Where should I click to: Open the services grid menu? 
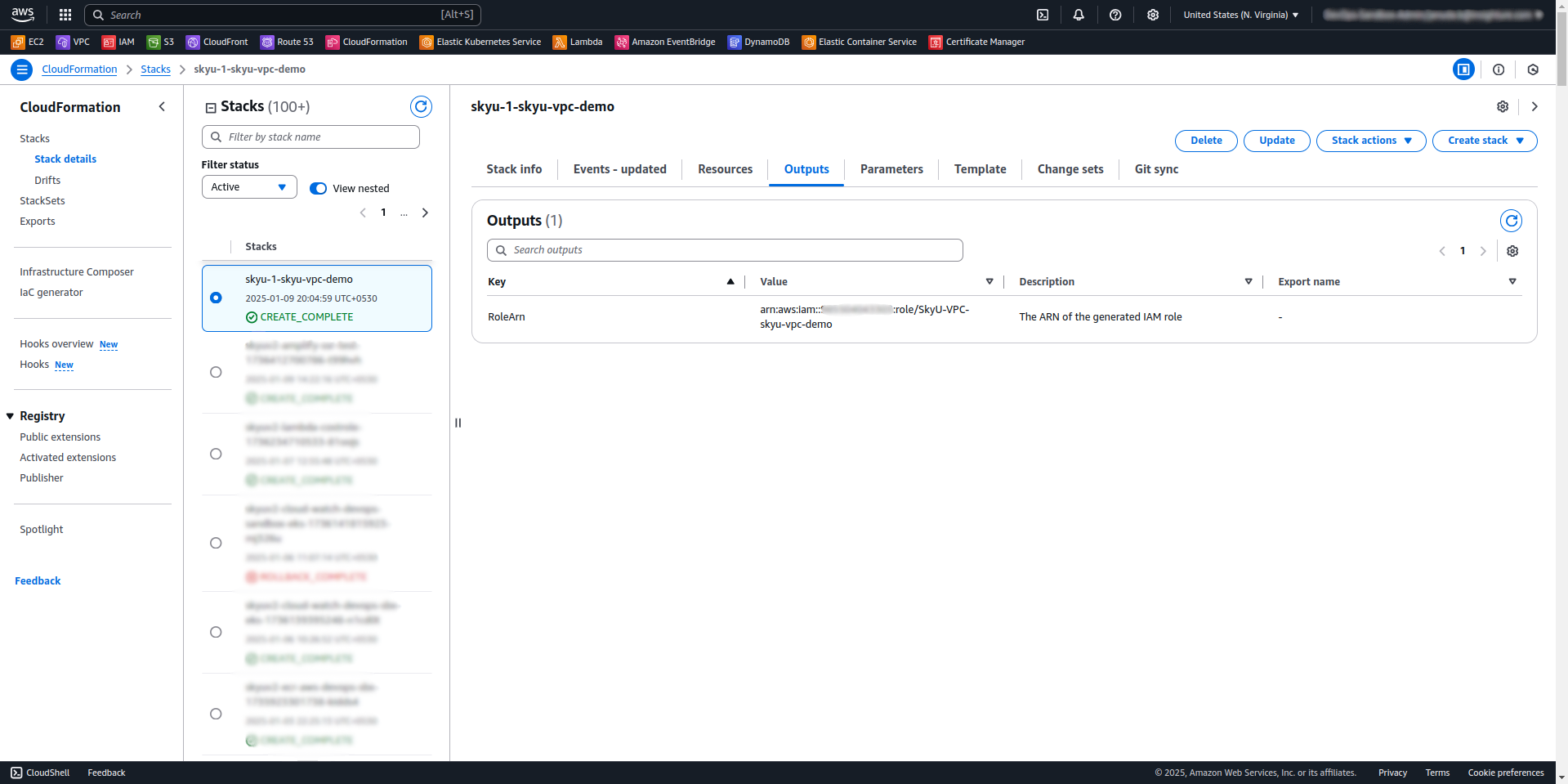(x=65, y=15)
